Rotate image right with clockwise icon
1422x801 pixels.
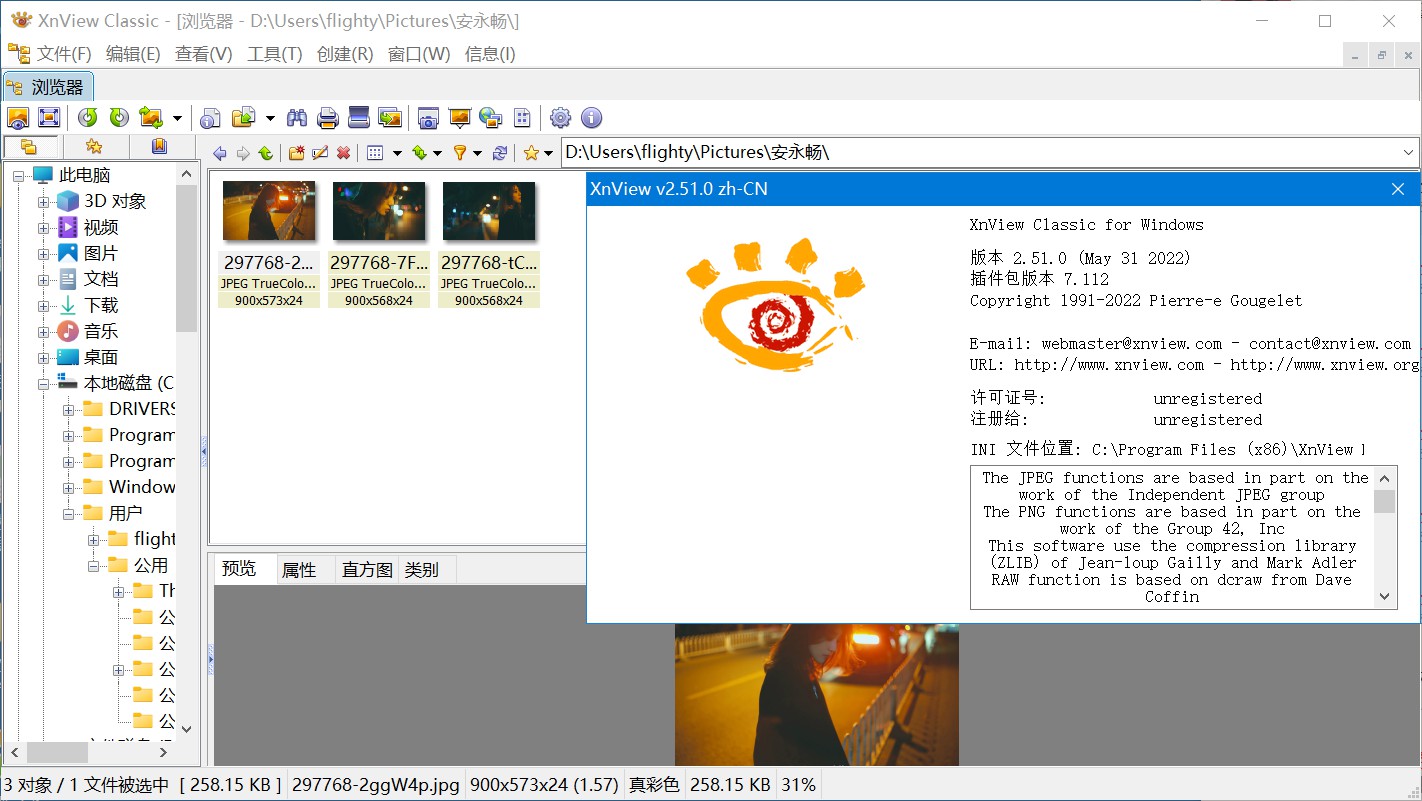point(119,118)
